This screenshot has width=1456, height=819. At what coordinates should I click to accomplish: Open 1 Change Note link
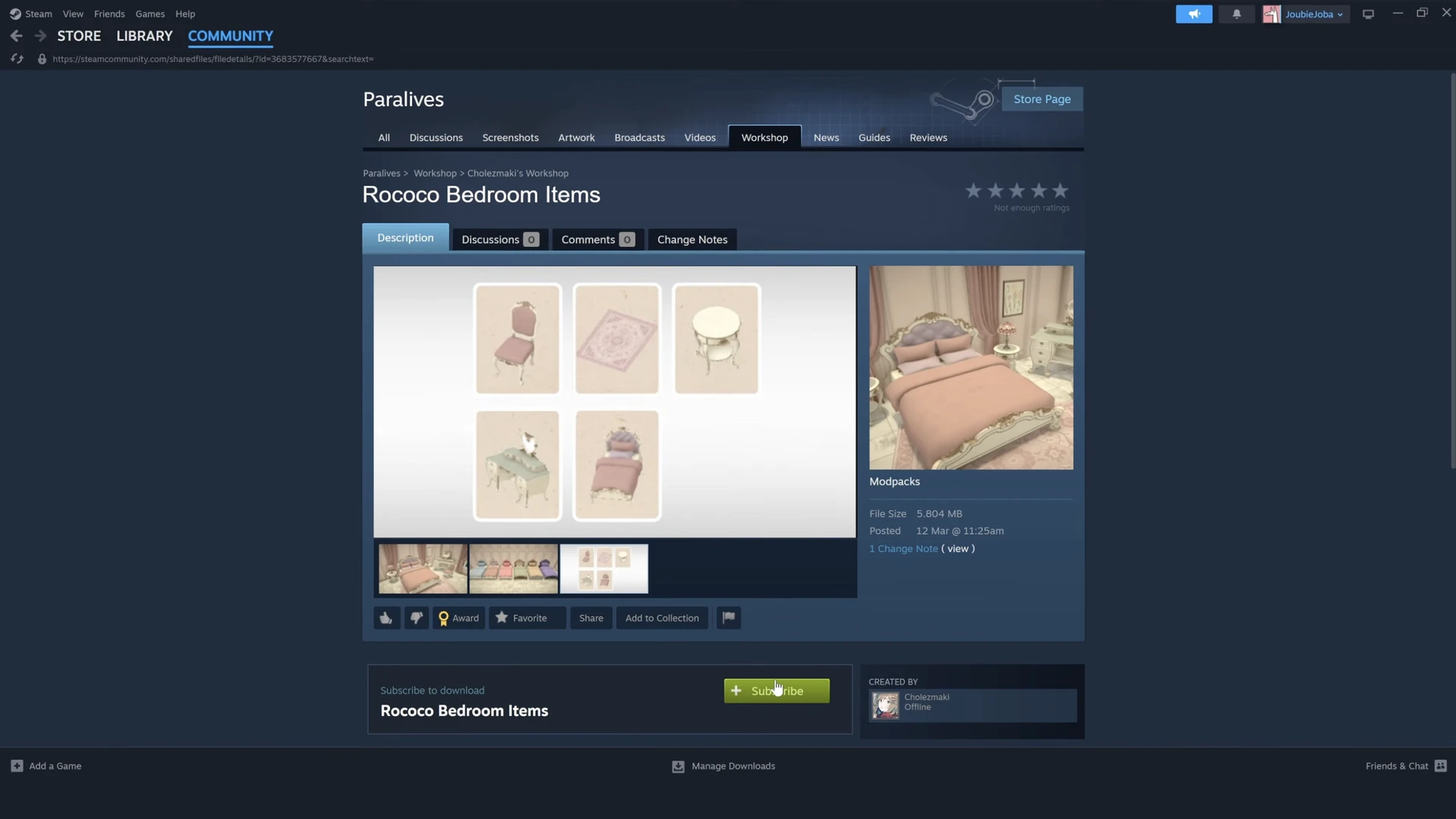click(x=903, y=548)
